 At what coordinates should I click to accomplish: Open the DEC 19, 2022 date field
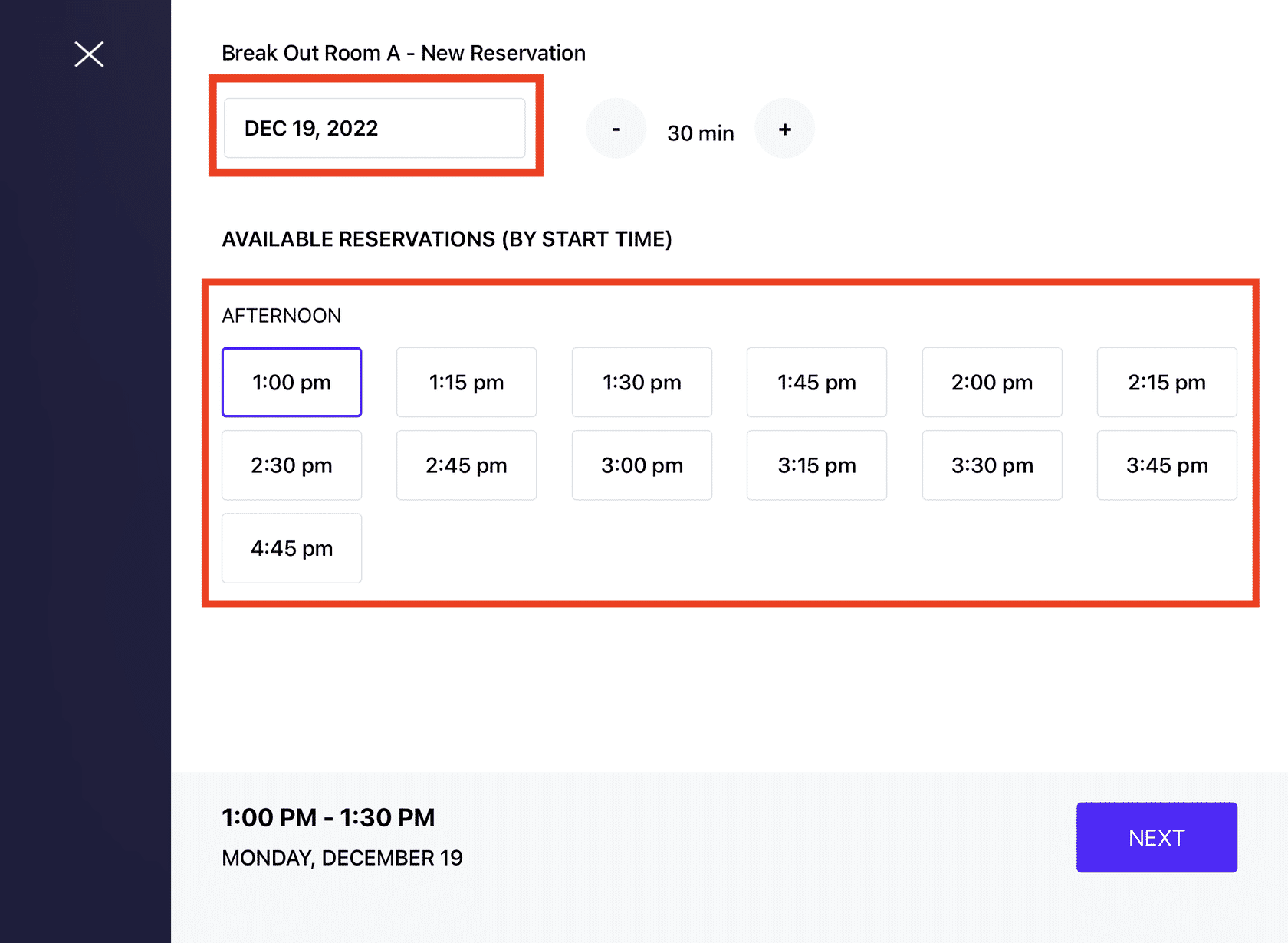coord(374,128)
